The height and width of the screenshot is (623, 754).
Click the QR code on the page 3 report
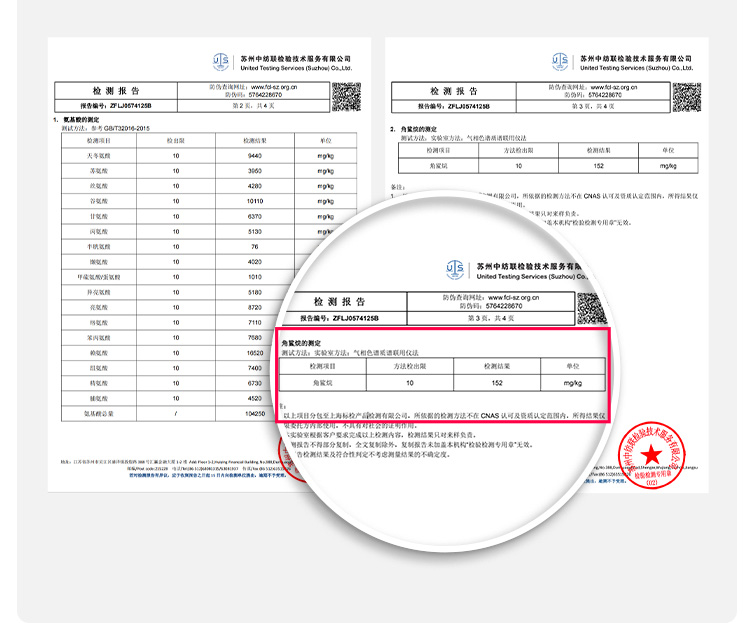(687, 97)
